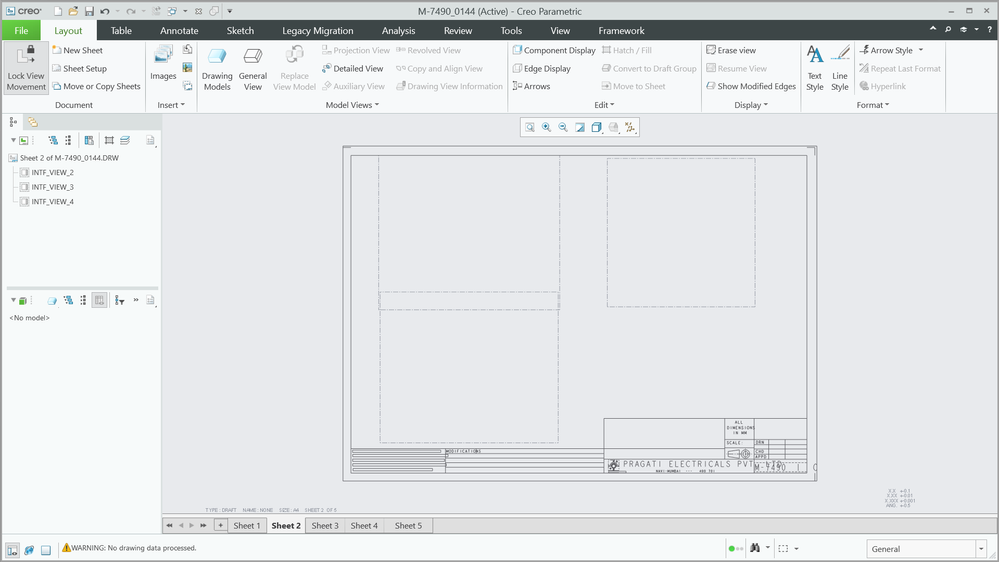Click Show Modified Edges
Image resolution: width=999 pixels, height=562 pixels.
pyautogui.click(x=751, y=87)
